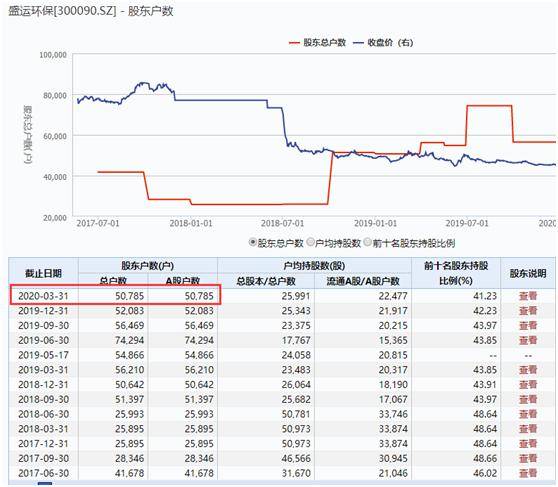Viewport: 558px width, 487px height.
Task: Open 查看 link for 2019-12-31 row
Action: 528,311
